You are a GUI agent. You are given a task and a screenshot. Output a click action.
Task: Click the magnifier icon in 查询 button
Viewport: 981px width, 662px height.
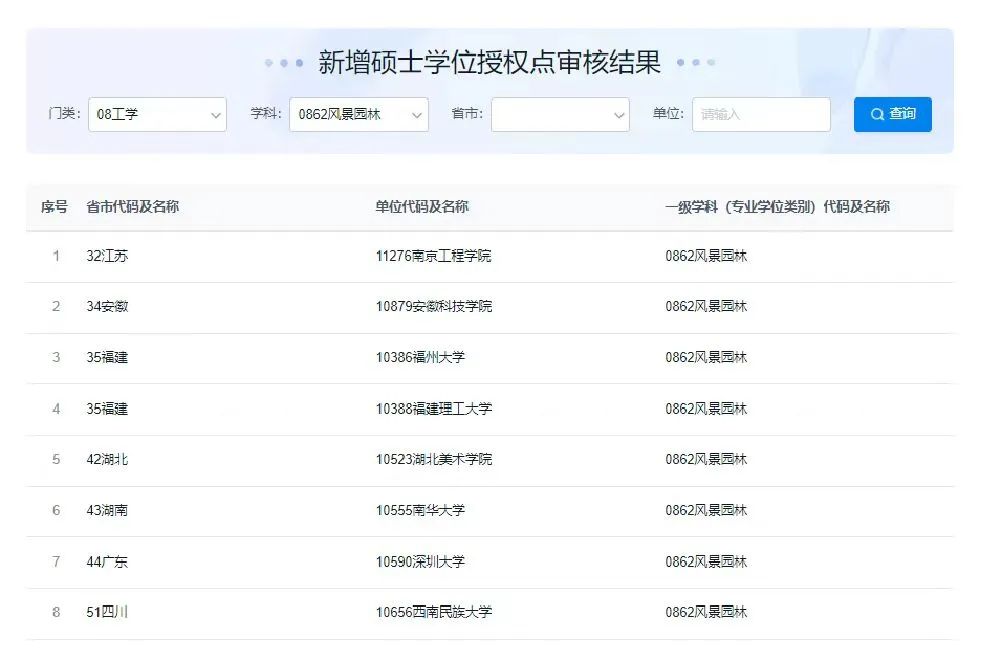tap(877, 115)
